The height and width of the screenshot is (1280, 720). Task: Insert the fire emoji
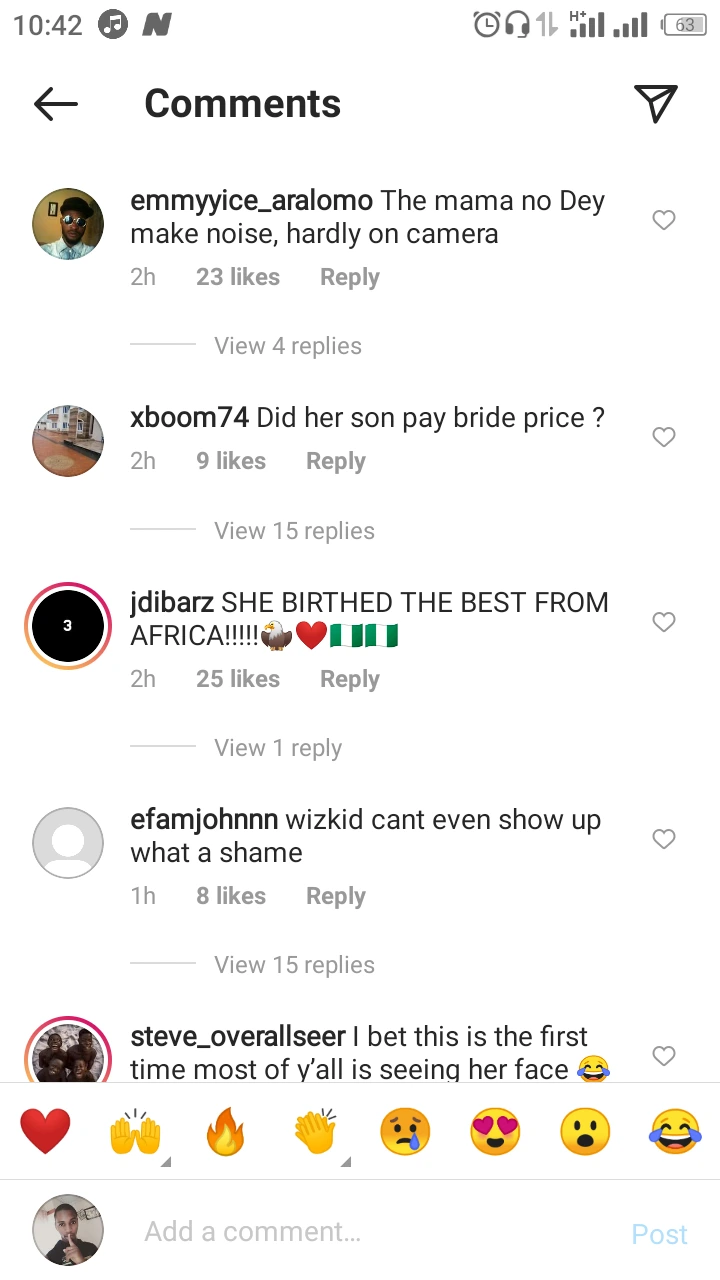(x=225, y=1132)
